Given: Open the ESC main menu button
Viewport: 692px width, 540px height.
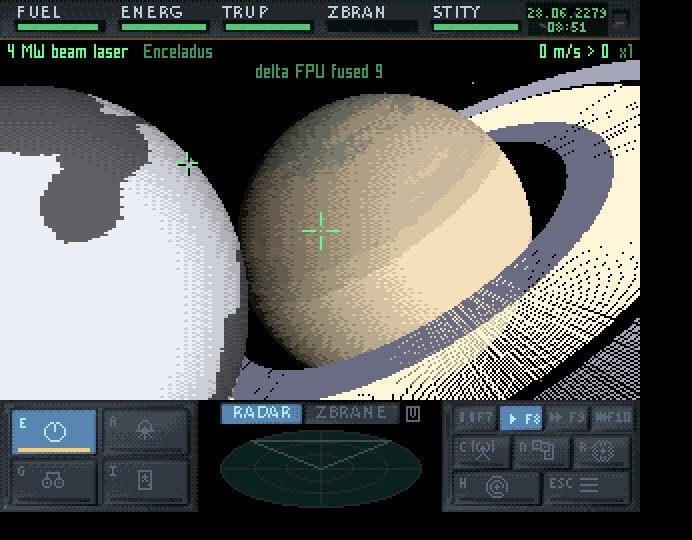Looking at the screenshot, I should [x=587, y=487].
